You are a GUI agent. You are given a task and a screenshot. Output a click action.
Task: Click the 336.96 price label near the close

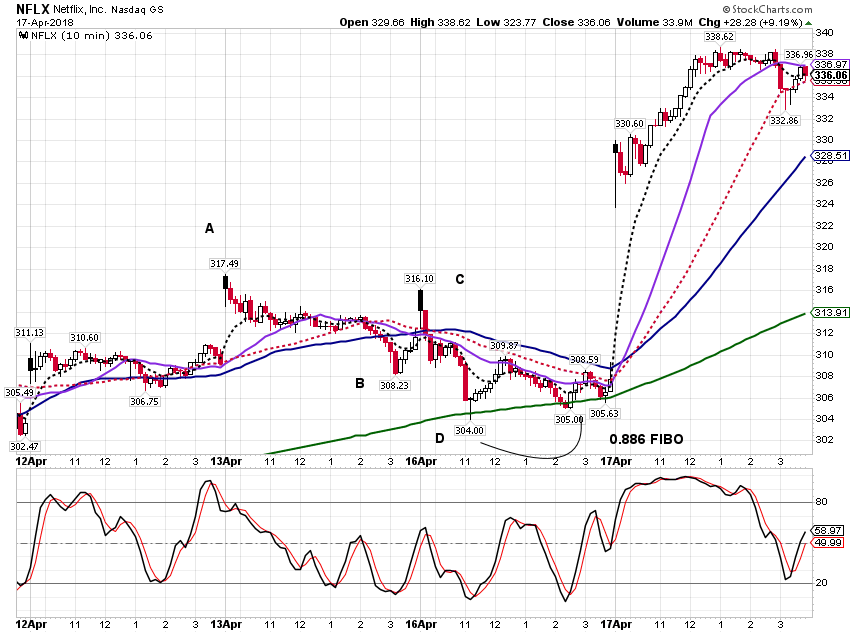tap(799, 54)
